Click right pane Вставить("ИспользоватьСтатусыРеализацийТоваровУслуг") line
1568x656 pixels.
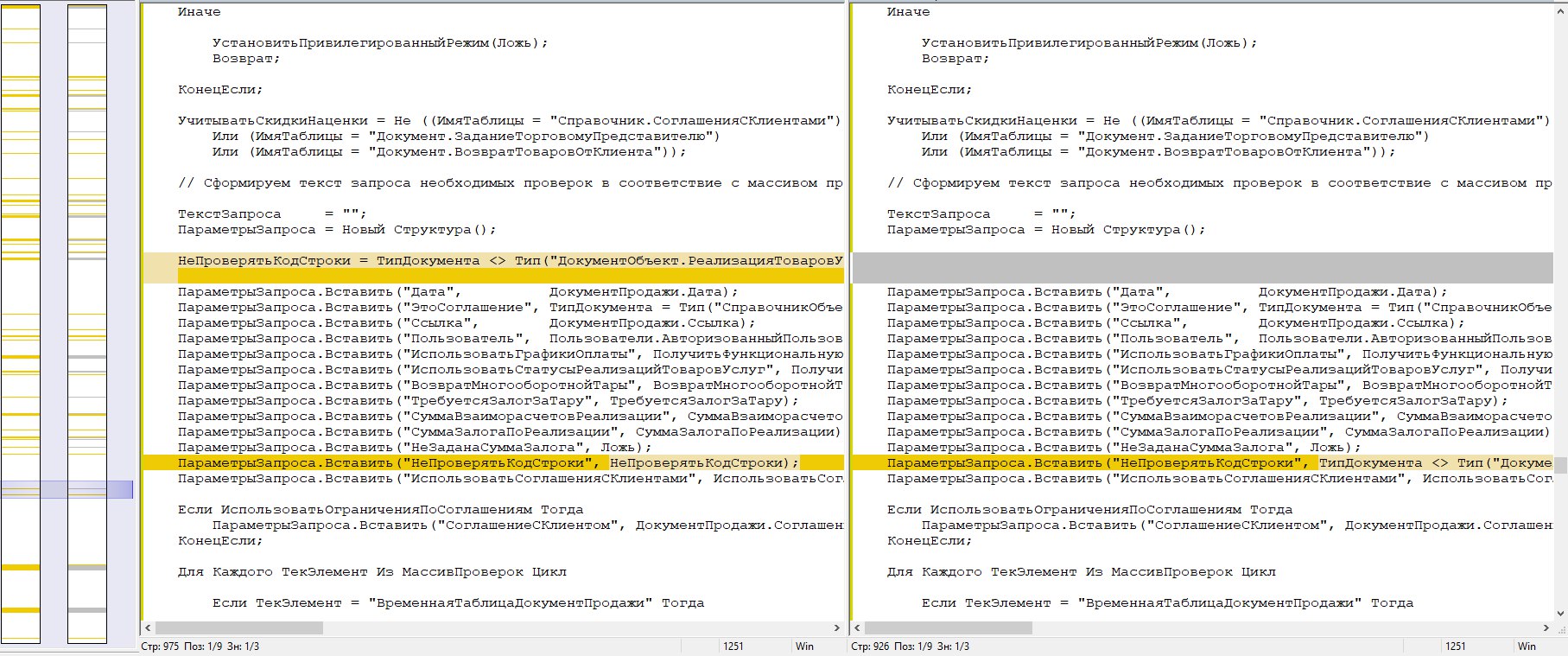click(1219, 370)
